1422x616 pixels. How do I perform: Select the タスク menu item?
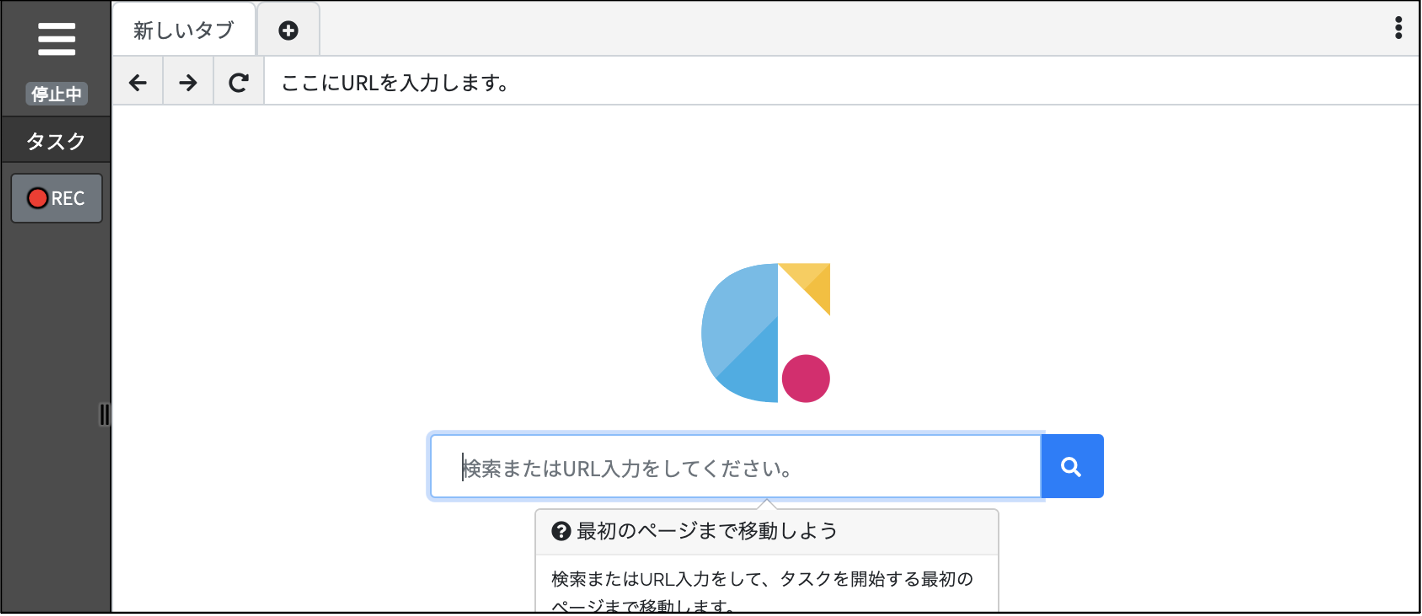(x=56, y=140)
